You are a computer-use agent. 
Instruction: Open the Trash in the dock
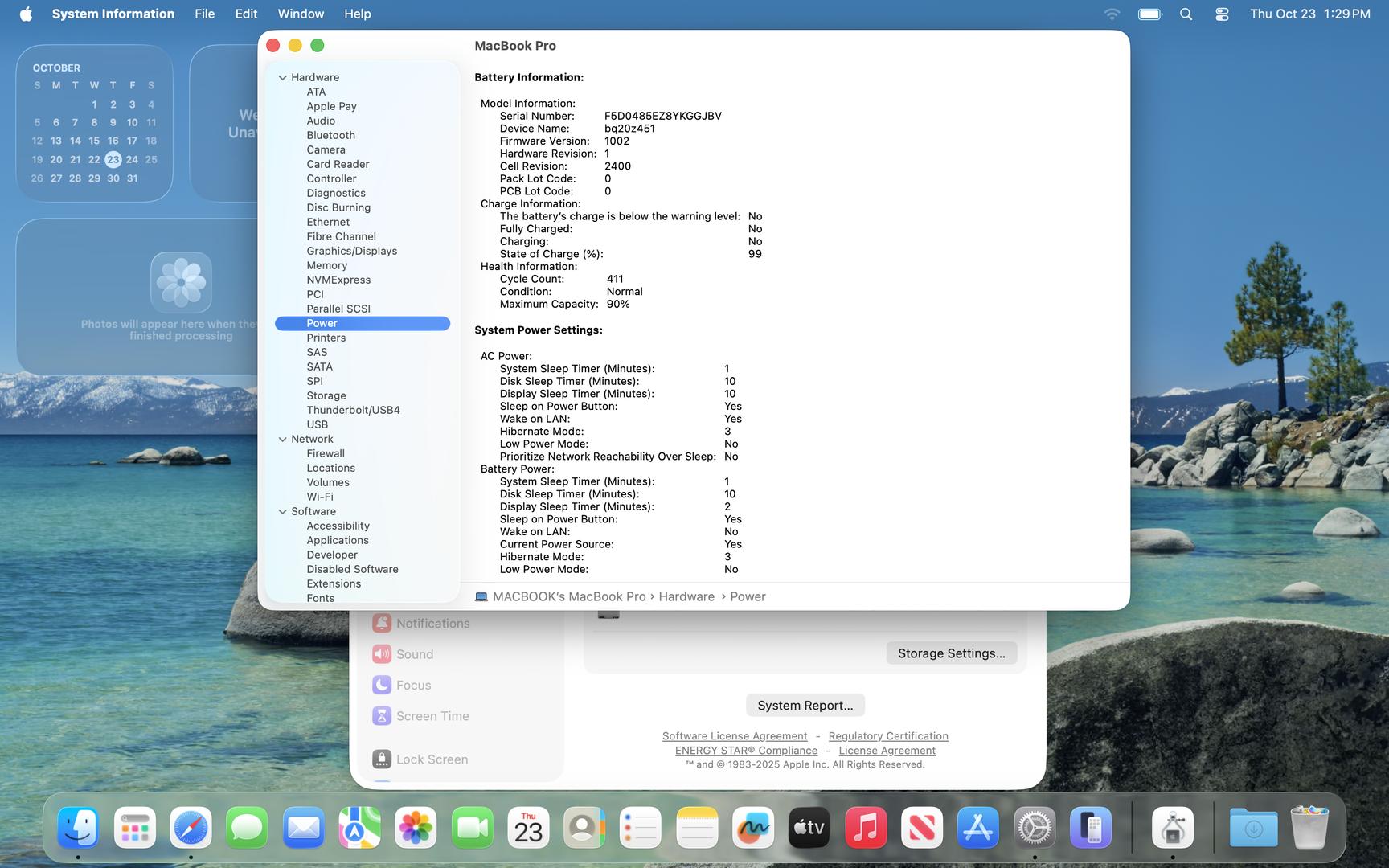click(1309, 828)
